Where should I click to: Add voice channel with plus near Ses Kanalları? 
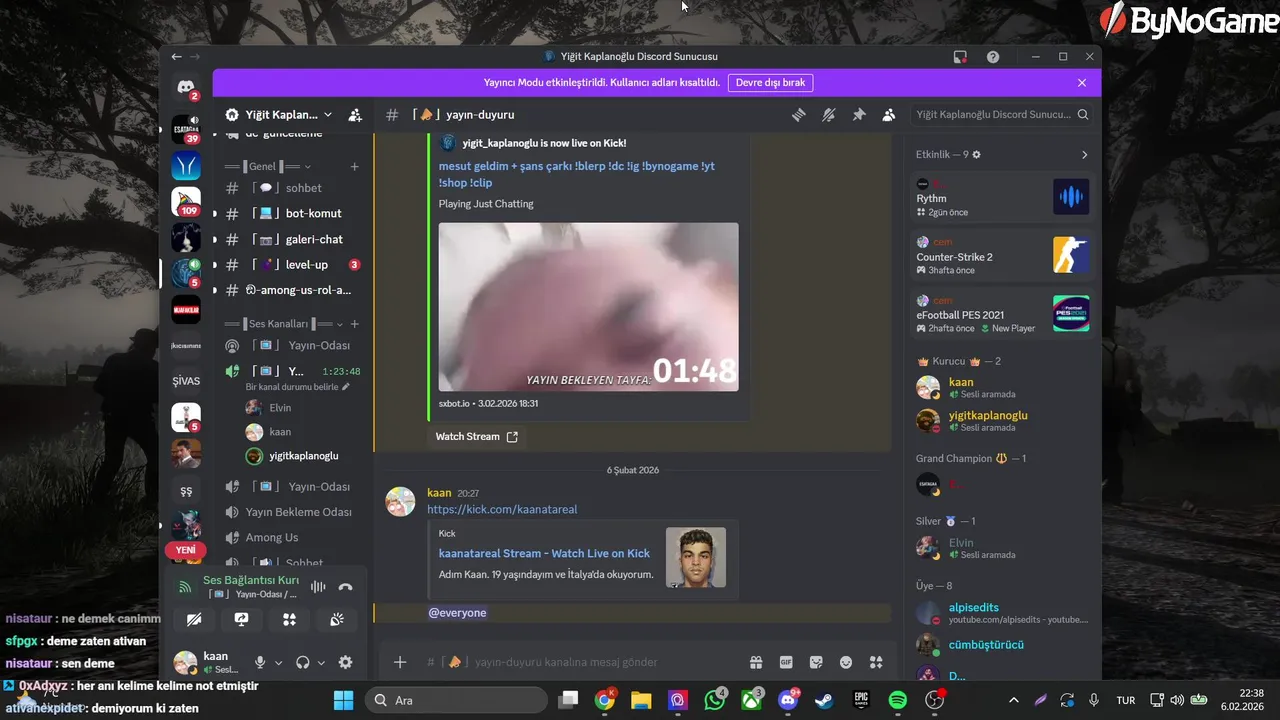pos(354,324)
